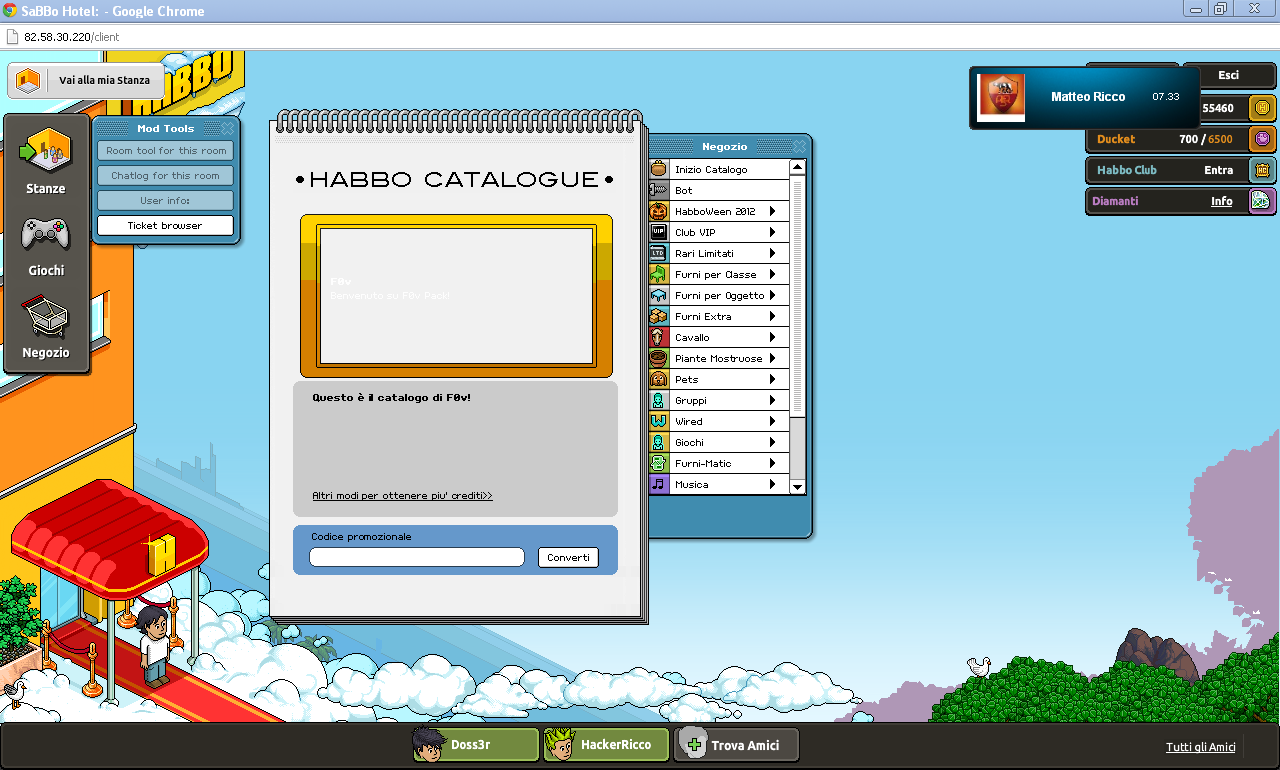The width and height of the screenshot is (1280, 770).
Task: Click the Habbo Club Entra link
Action: 1218,170
